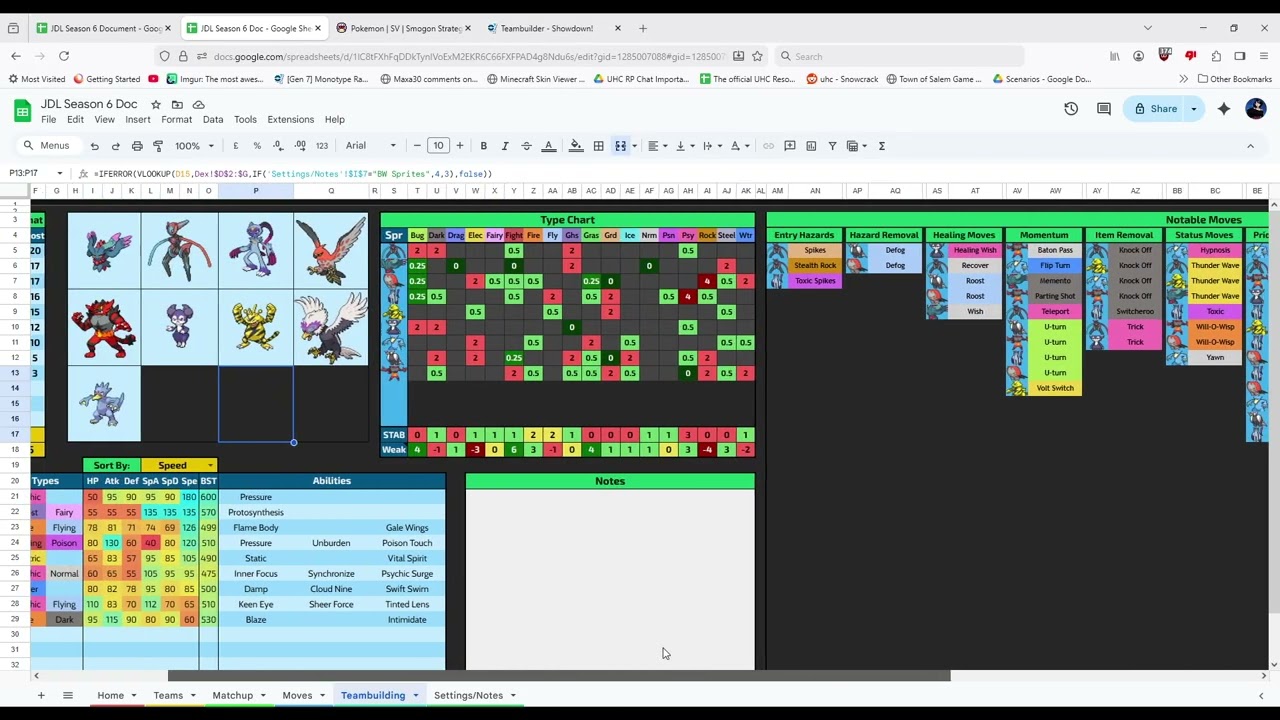Switch to the Settings/Notes sheet tab
The image size is (1280, 720).
click(468, 695)
